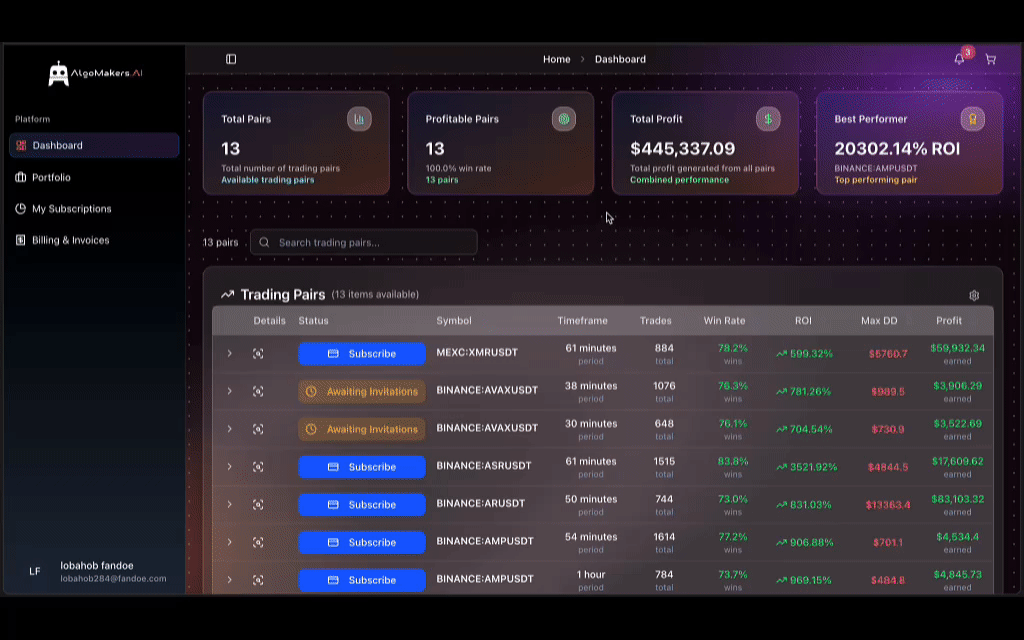Open the Total Pairs bar chart icon
This screenshot has width=1024, height=640.
pyautogui.click(x=359, y=118)
